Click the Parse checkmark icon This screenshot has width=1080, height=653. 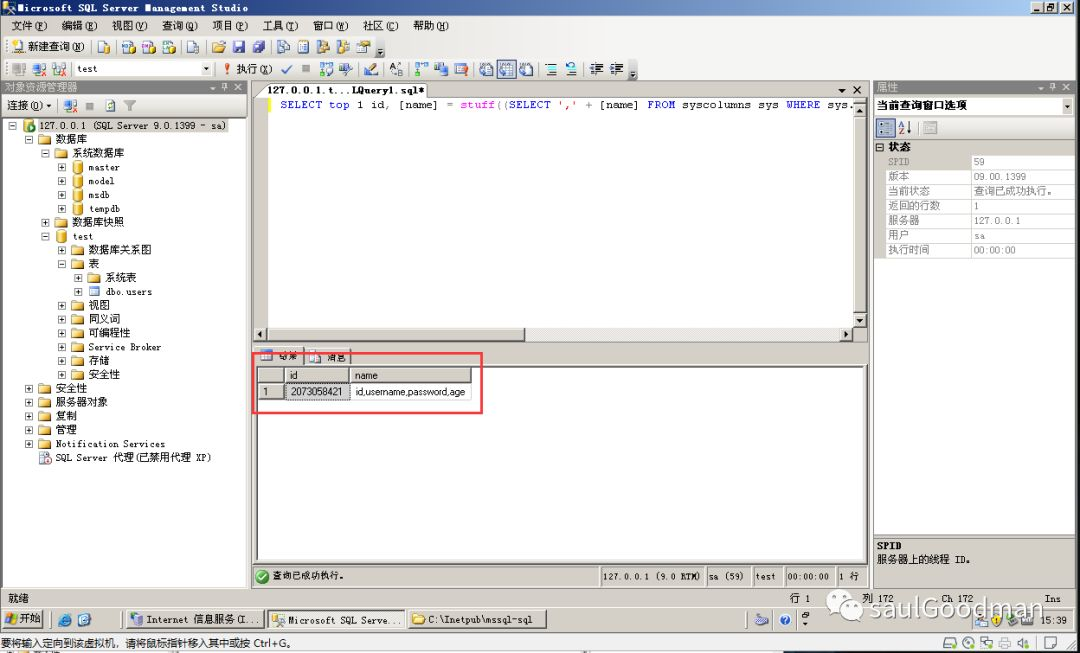click(287, 69)
